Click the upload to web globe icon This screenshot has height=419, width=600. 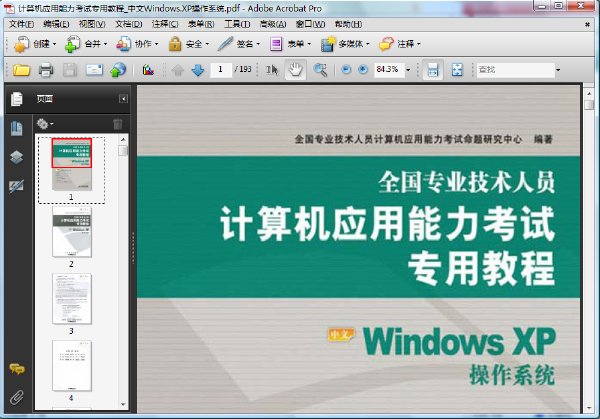pos(118,70)
